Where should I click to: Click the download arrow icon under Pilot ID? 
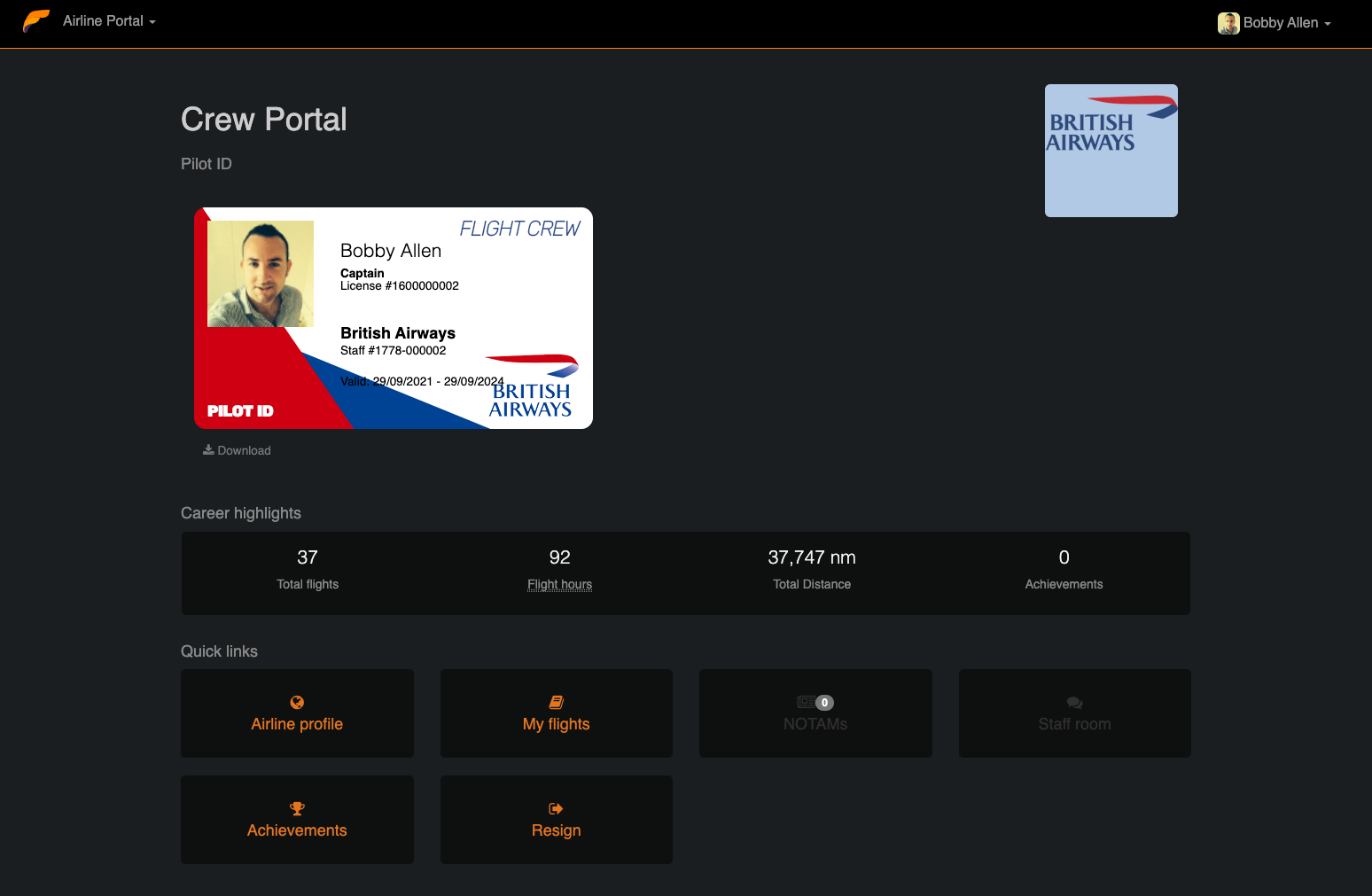(208, 450)
